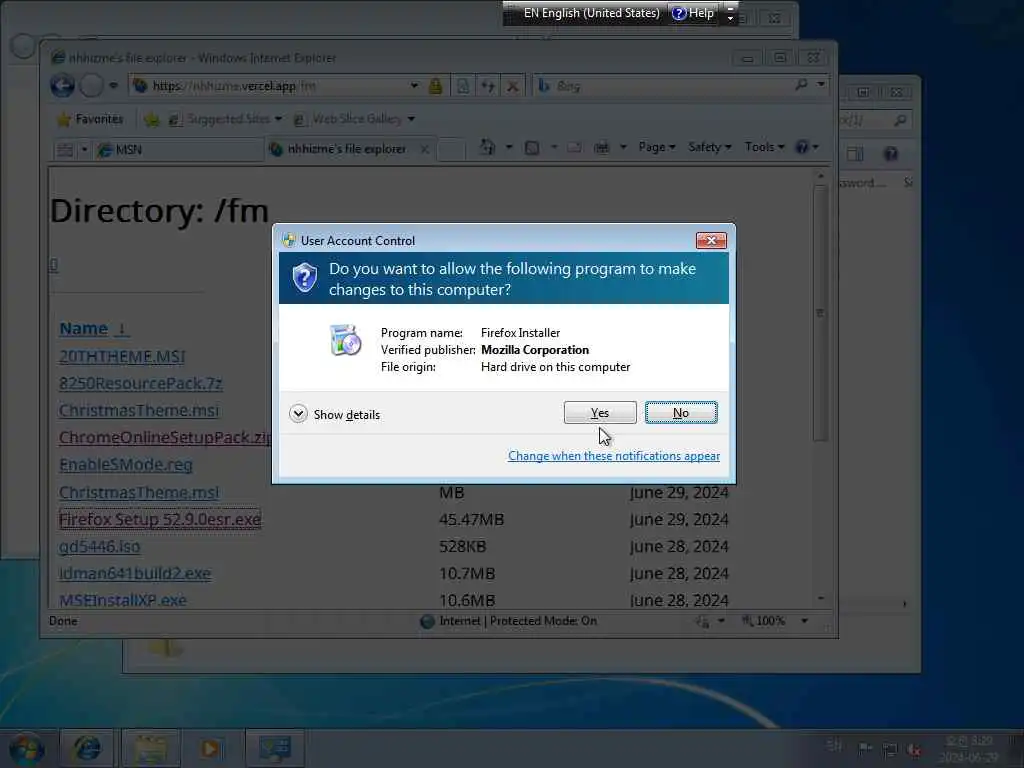This screenshot has height=768, width=1024.
Task: Refresh the page in Internet Explorer
Action: (488, 86)
